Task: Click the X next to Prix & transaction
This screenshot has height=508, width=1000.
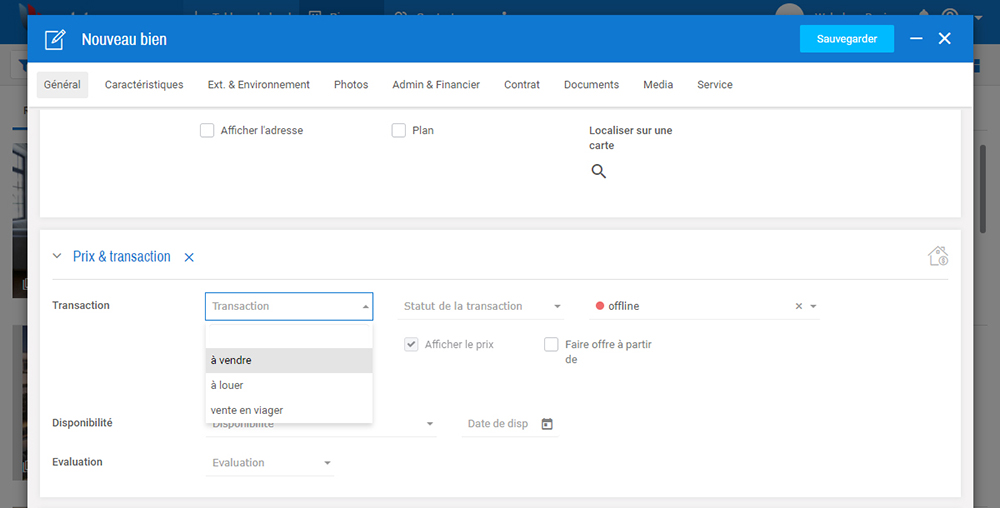Action: coord(189,258)
